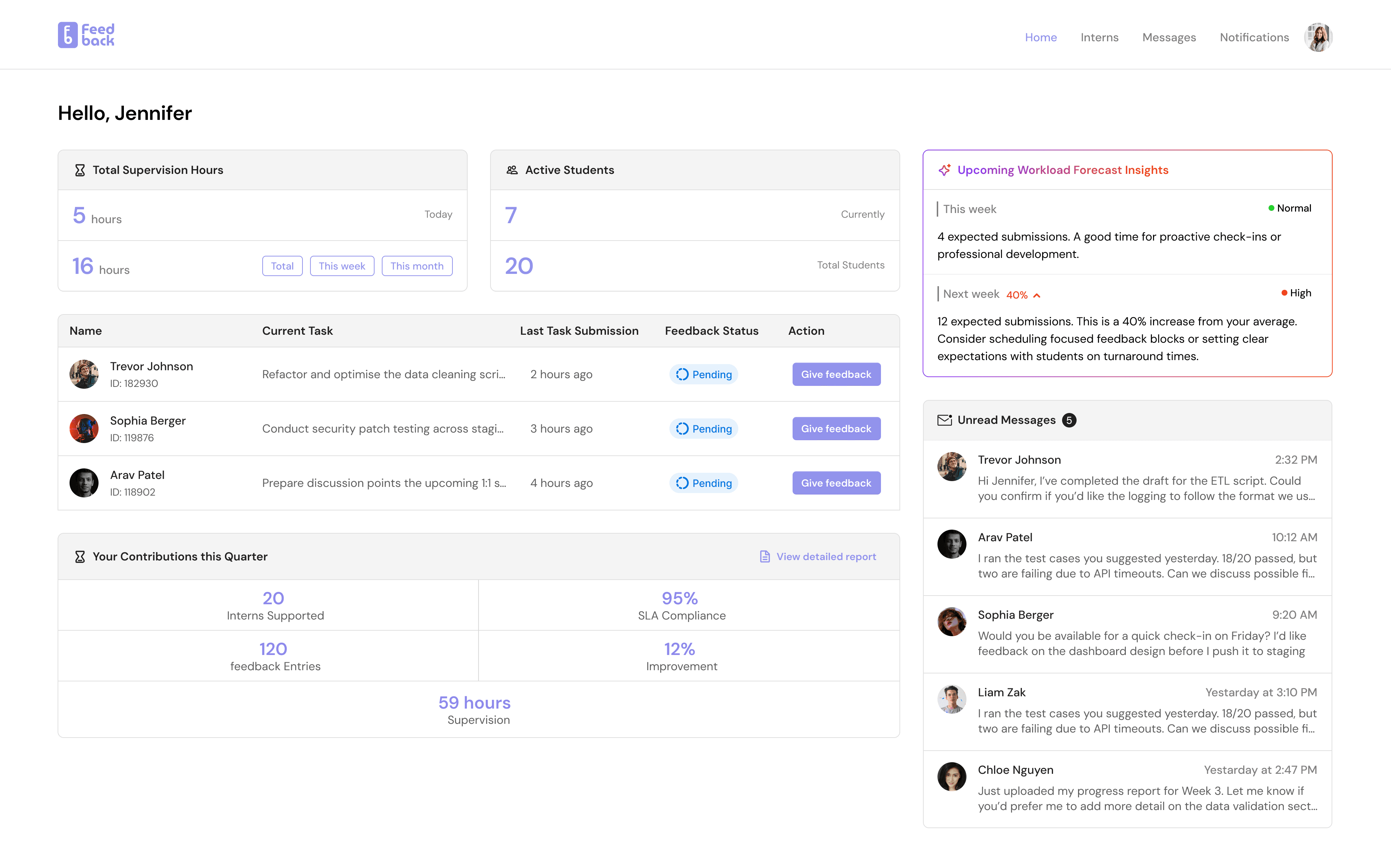Screen dimensions: 1391x868
Task: Click the envelope icon beside Unread Messages
Action: click(x=945, y=420)
